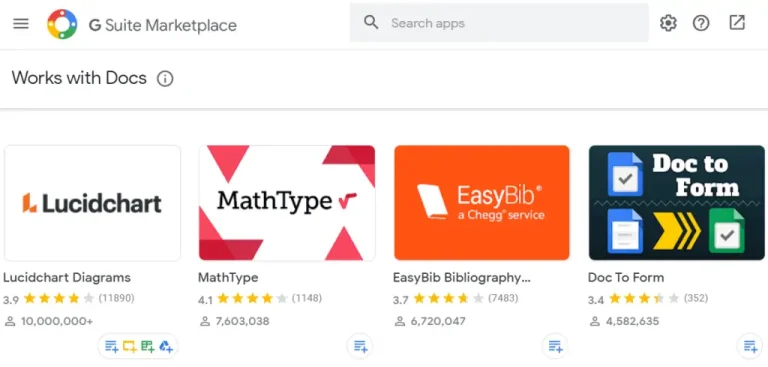Screen dimensions: 768x367
Task: Click the Drive add-on icon under Lucidchart
Action: pos(166,346)
